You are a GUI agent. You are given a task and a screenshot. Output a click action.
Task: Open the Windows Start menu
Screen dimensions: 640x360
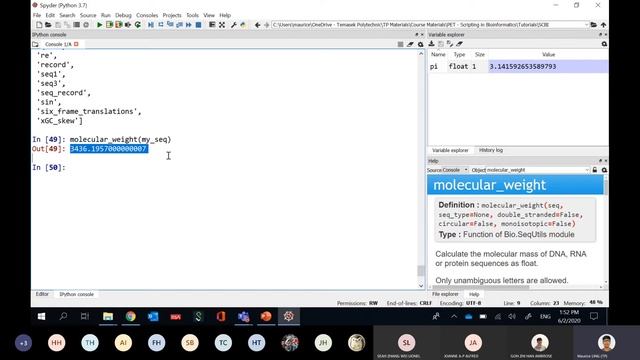pos(41,316)
